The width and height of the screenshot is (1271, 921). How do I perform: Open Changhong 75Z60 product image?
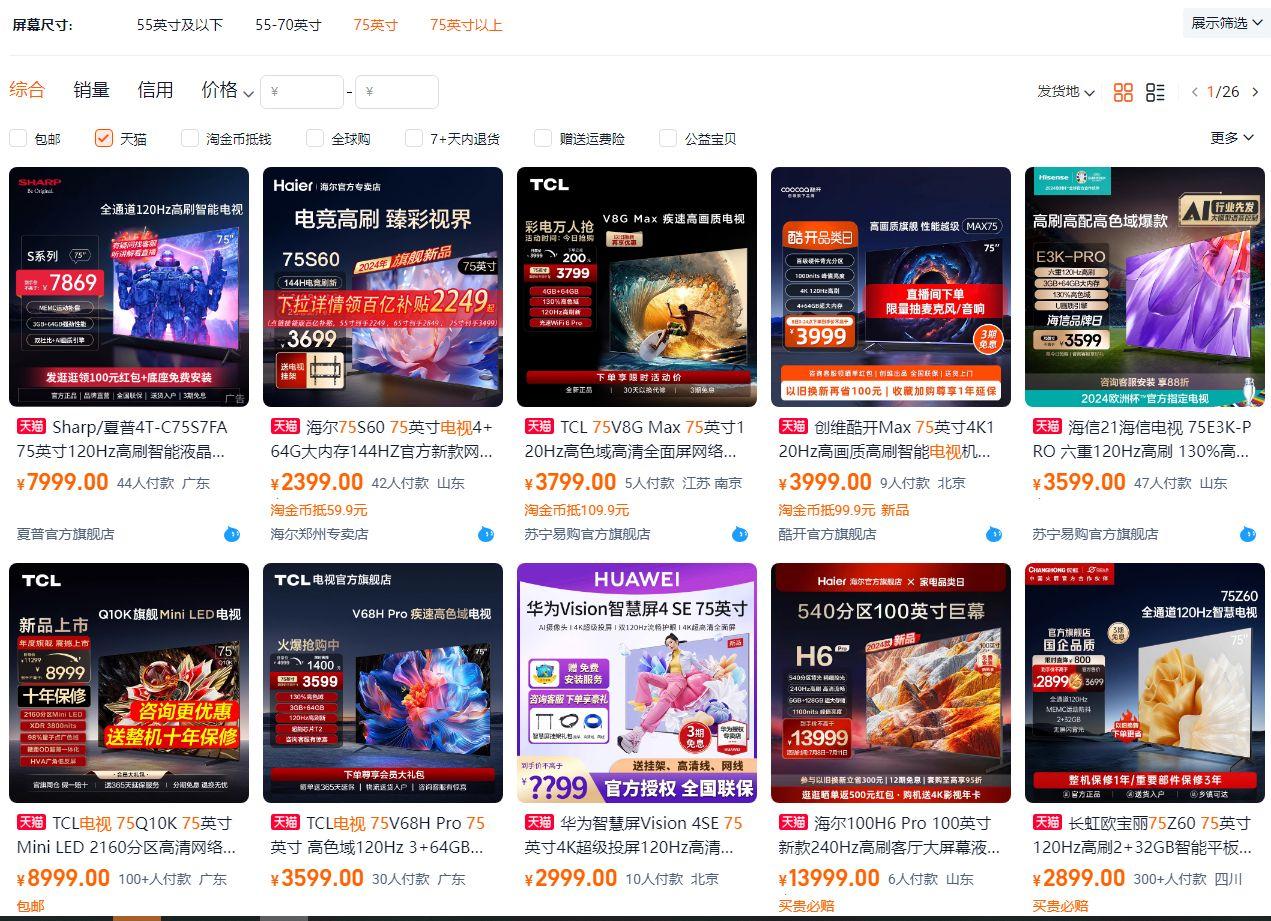(1145, 683)
